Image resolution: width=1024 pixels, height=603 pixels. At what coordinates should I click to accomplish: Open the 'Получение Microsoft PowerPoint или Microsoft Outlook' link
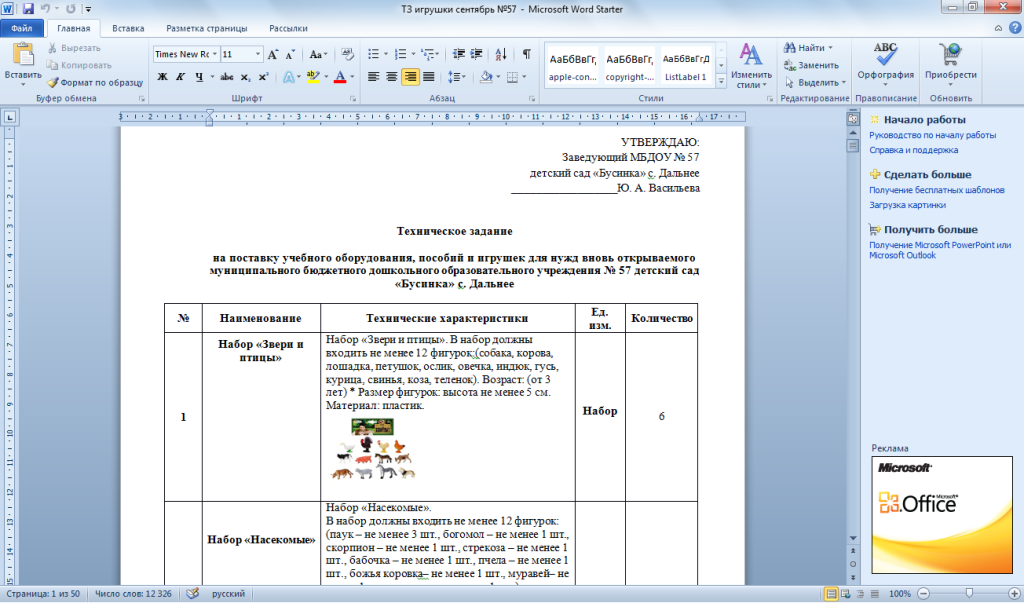(x=940, y=250)
